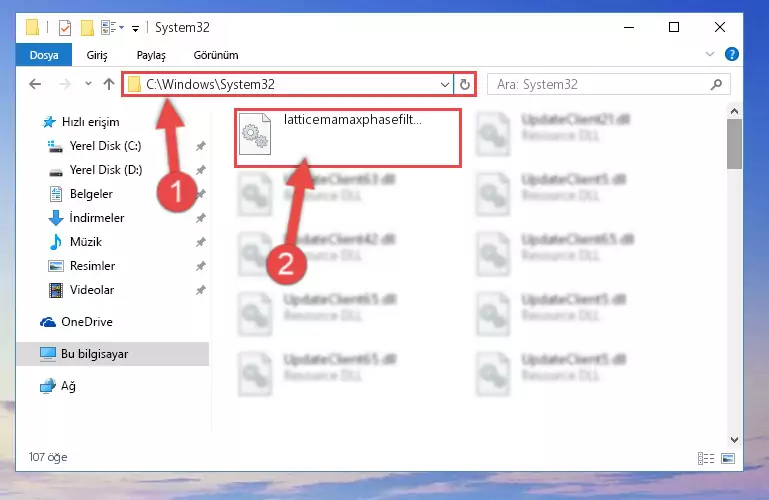Screen dimensions: 769x500
Task: Click the Ara: System32 search box
Action: pyautogui.click(x=609, y=84)
